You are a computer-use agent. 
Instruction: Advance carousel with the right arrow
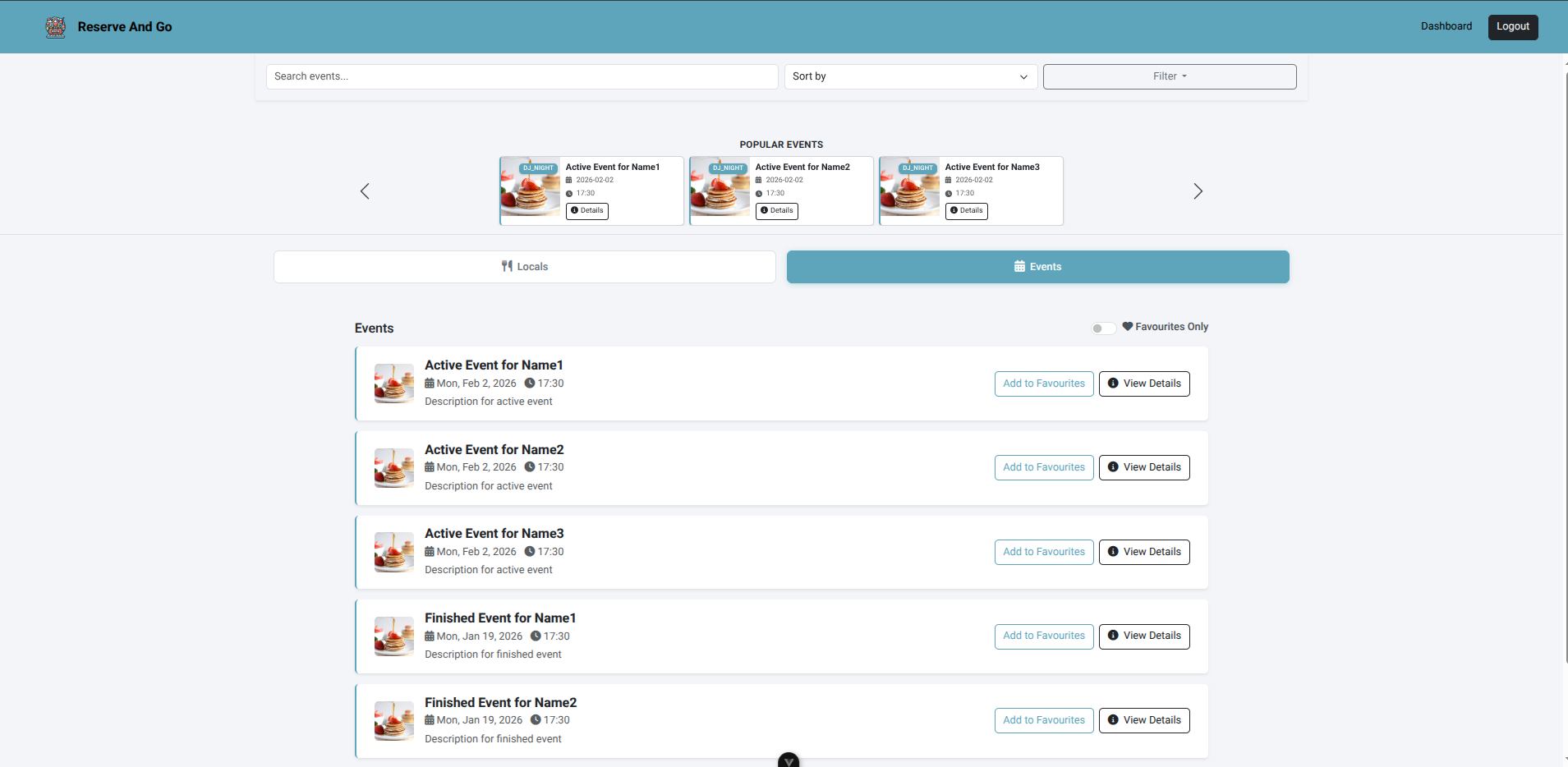coord(1198,191)
